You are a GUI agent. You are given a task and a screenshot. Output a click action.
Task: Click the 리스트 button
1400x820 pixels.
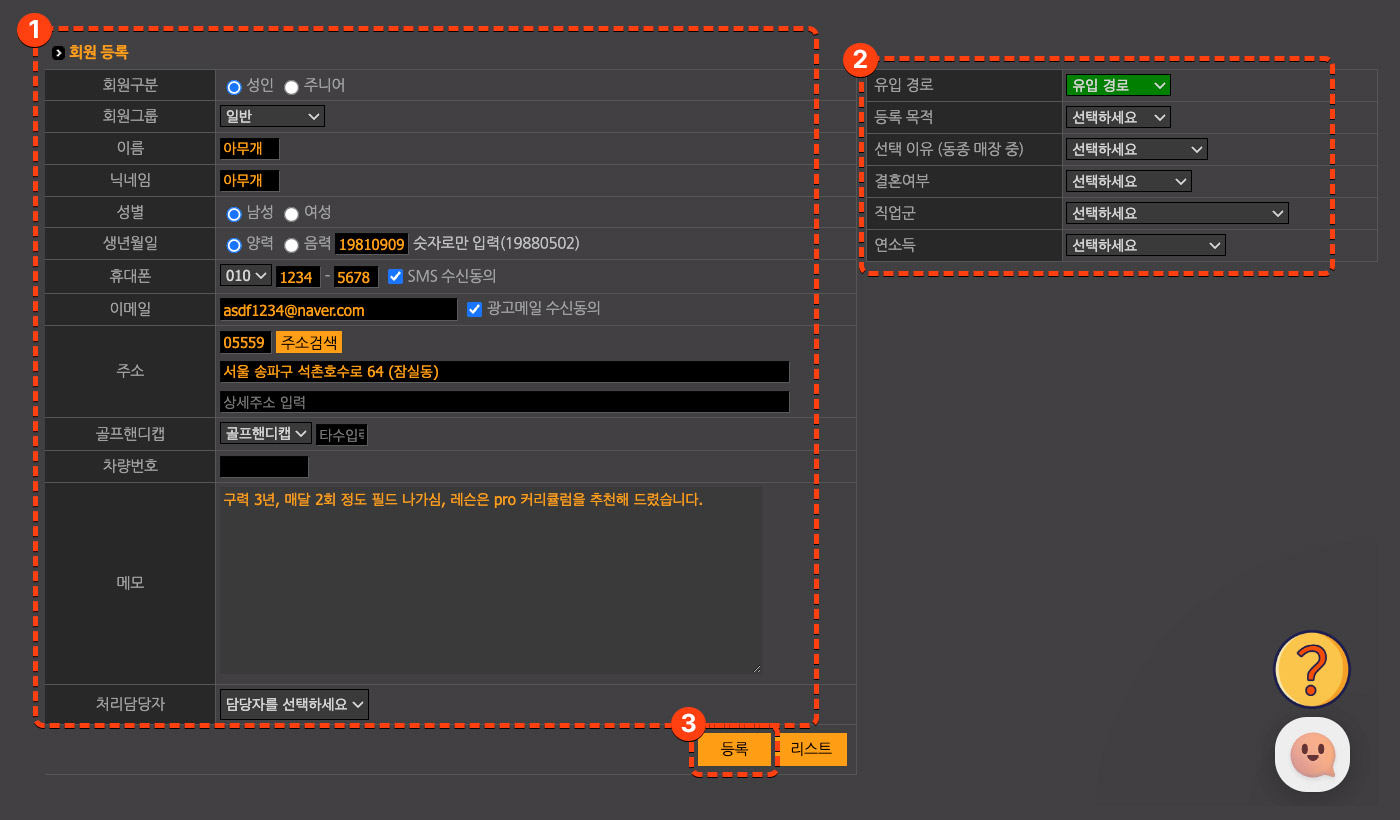coord(811,749)
